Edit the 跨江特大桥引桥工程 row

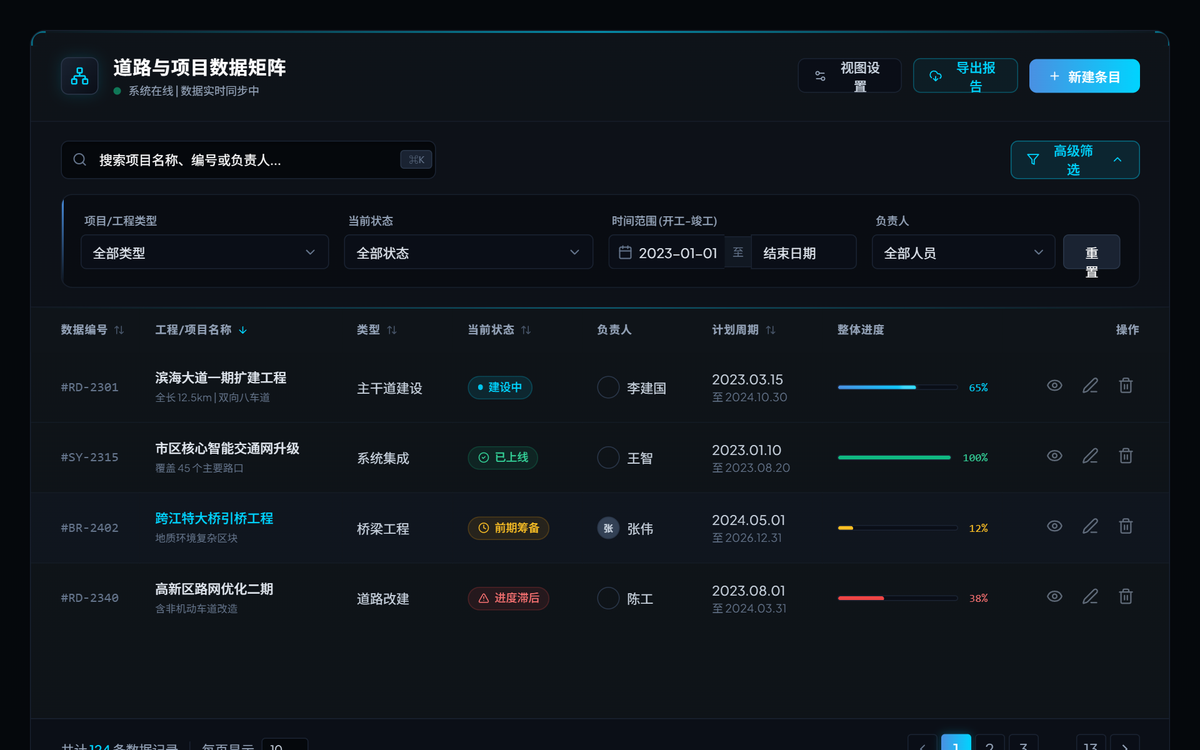click(1090, 526)
